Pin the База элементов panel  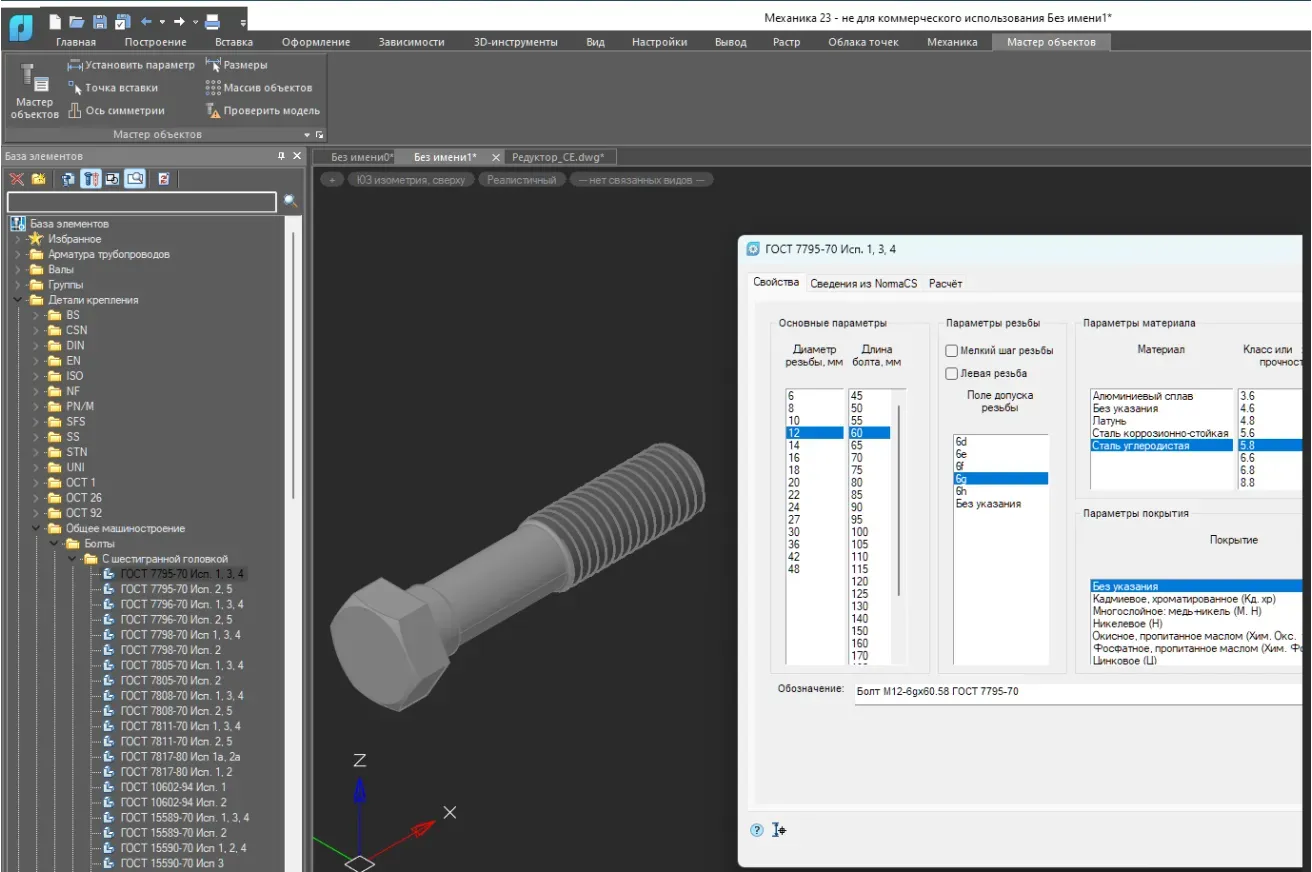pyautogui.click(x=282, y=157)
